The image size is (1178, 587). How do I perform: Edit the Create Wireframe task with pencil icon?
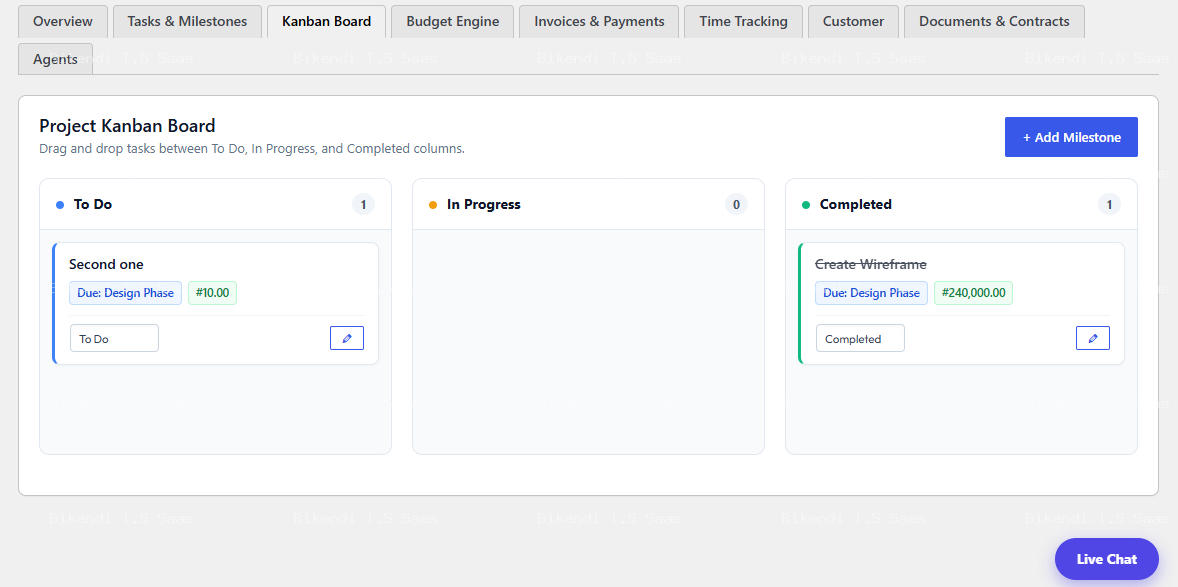1093,338
